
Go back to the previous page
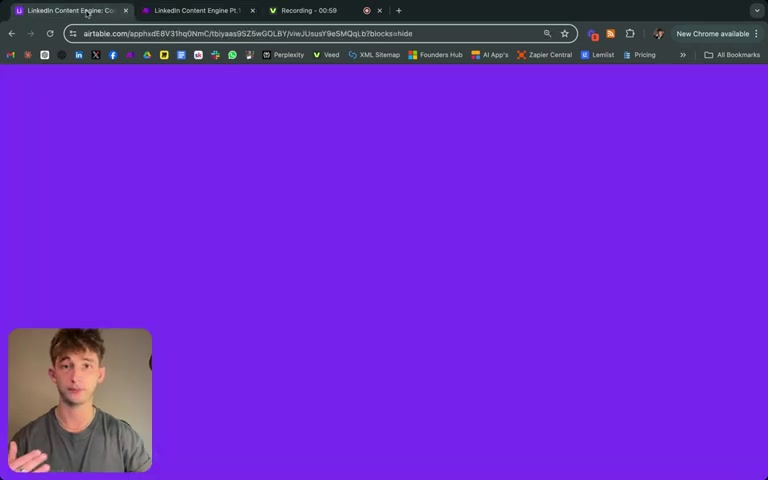pyautogui.click(x=12, y=34)
